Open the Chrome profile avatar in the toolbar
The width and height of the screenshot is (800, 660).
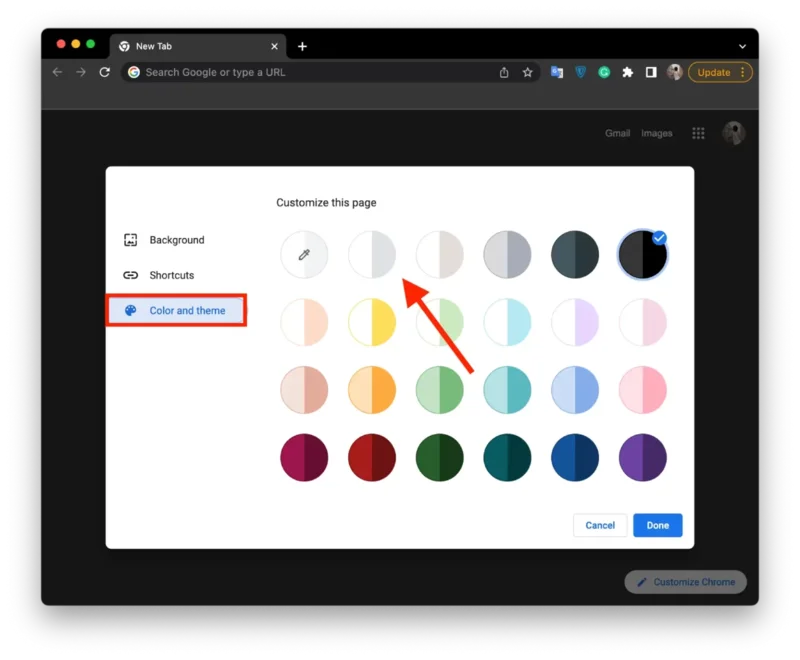674,72
